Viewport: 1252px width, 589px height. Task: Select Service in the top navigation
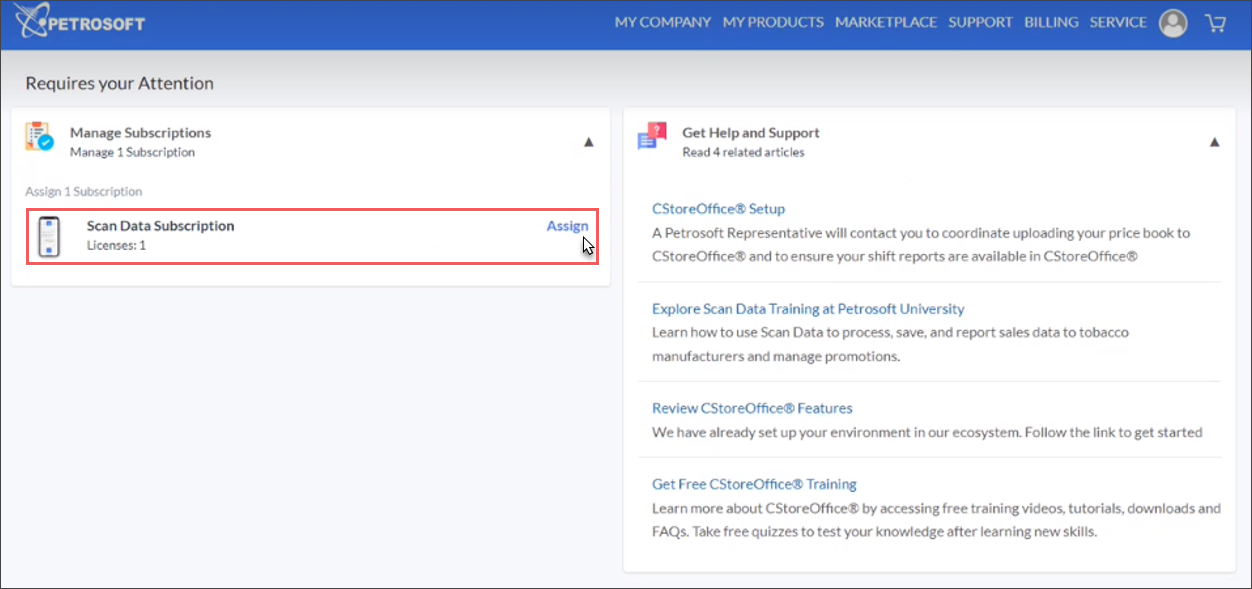coord(1118,22)
